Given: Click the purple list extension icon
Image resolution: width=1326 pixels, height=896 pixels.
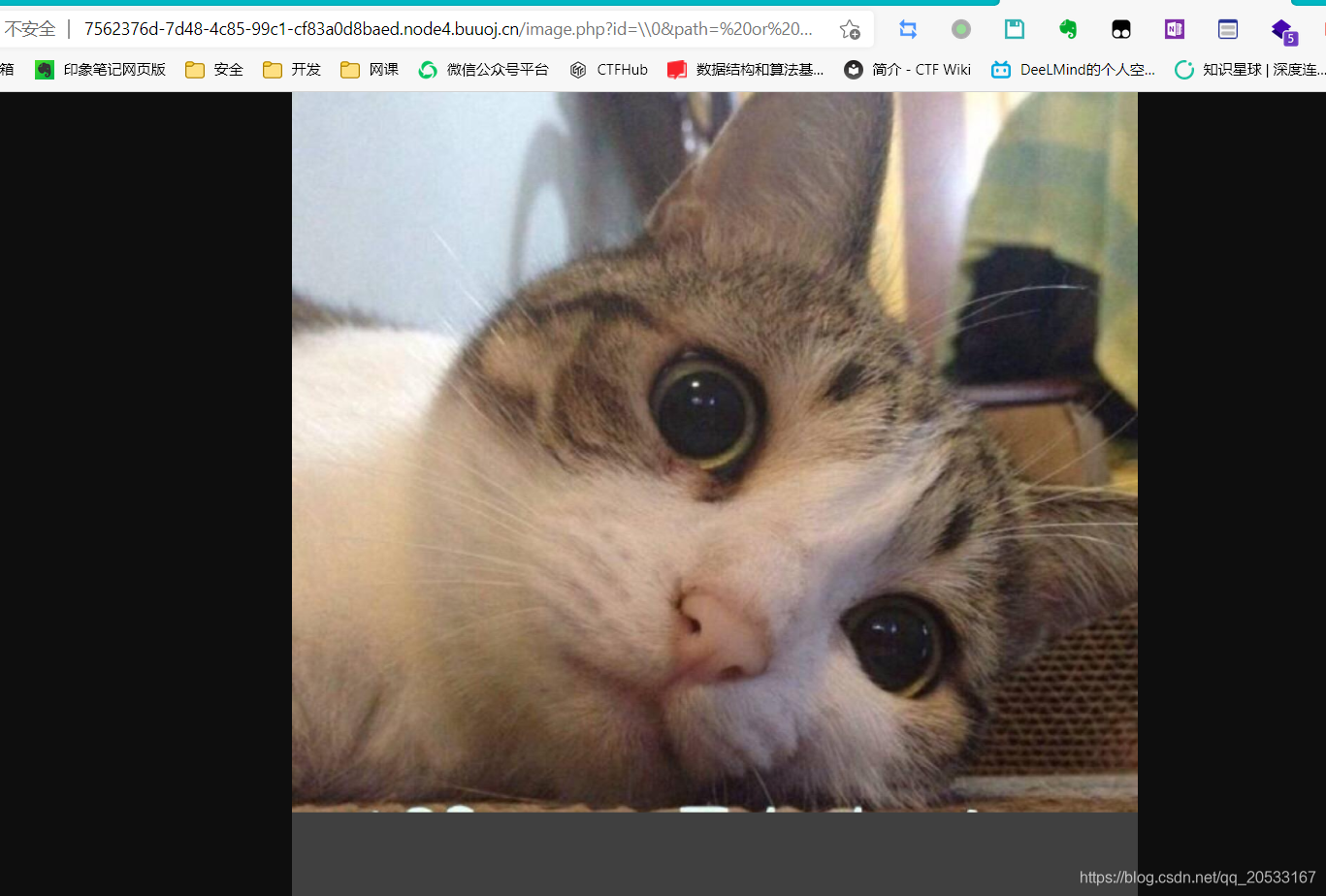Looking at the screenshot, I should click(1228, 29).
